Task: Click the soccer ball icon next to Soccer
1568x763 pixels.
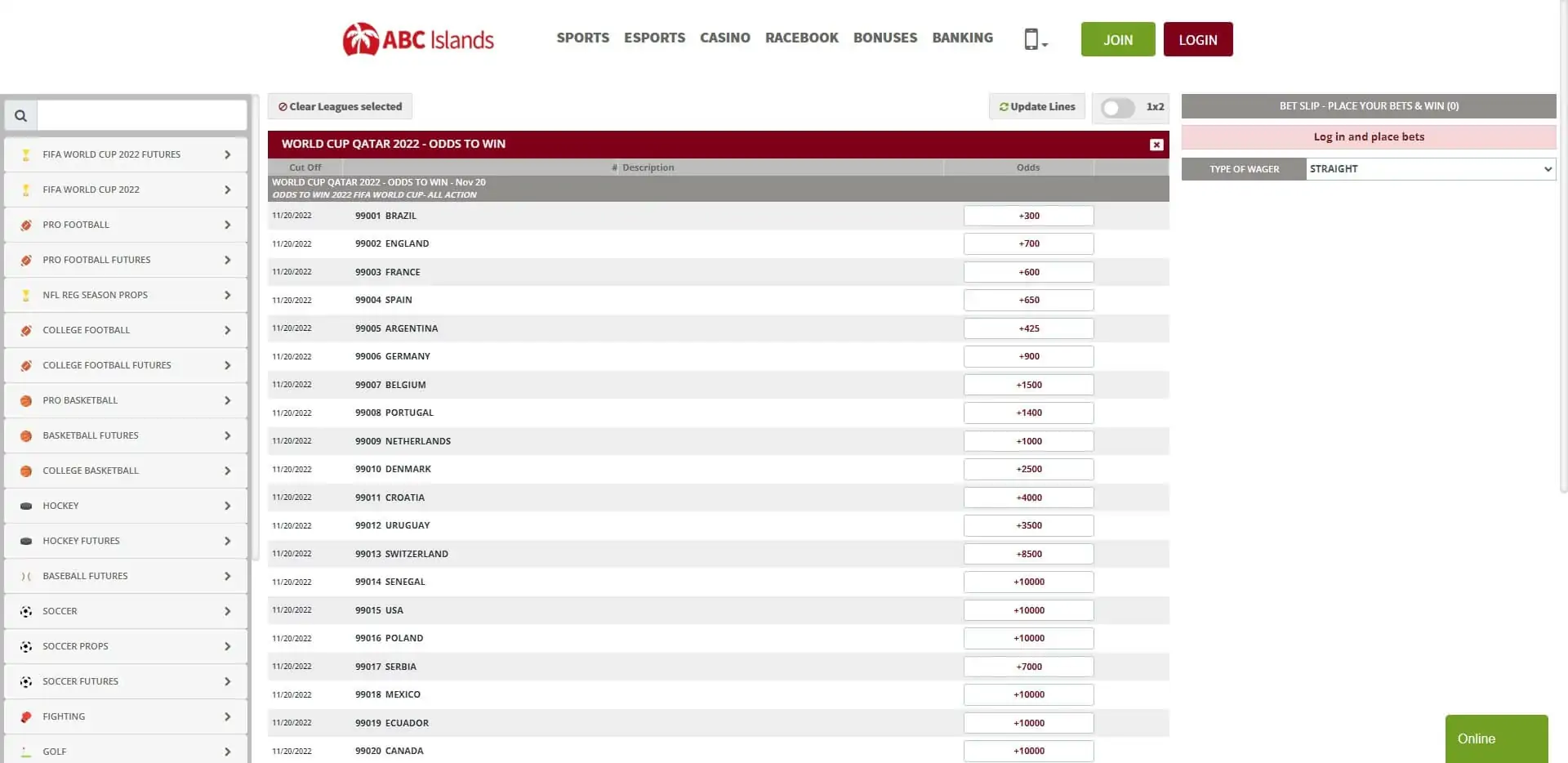Action: 25,611
